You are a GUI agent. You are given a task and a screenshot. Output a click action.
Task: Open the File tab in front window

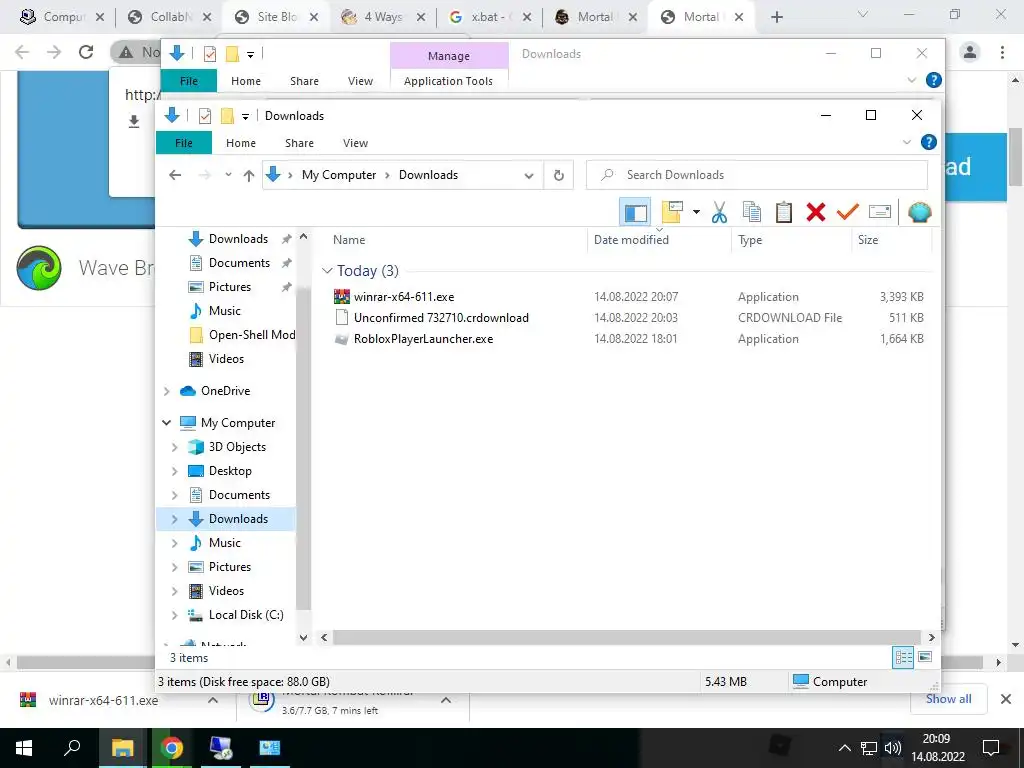(x=184, y=143)
